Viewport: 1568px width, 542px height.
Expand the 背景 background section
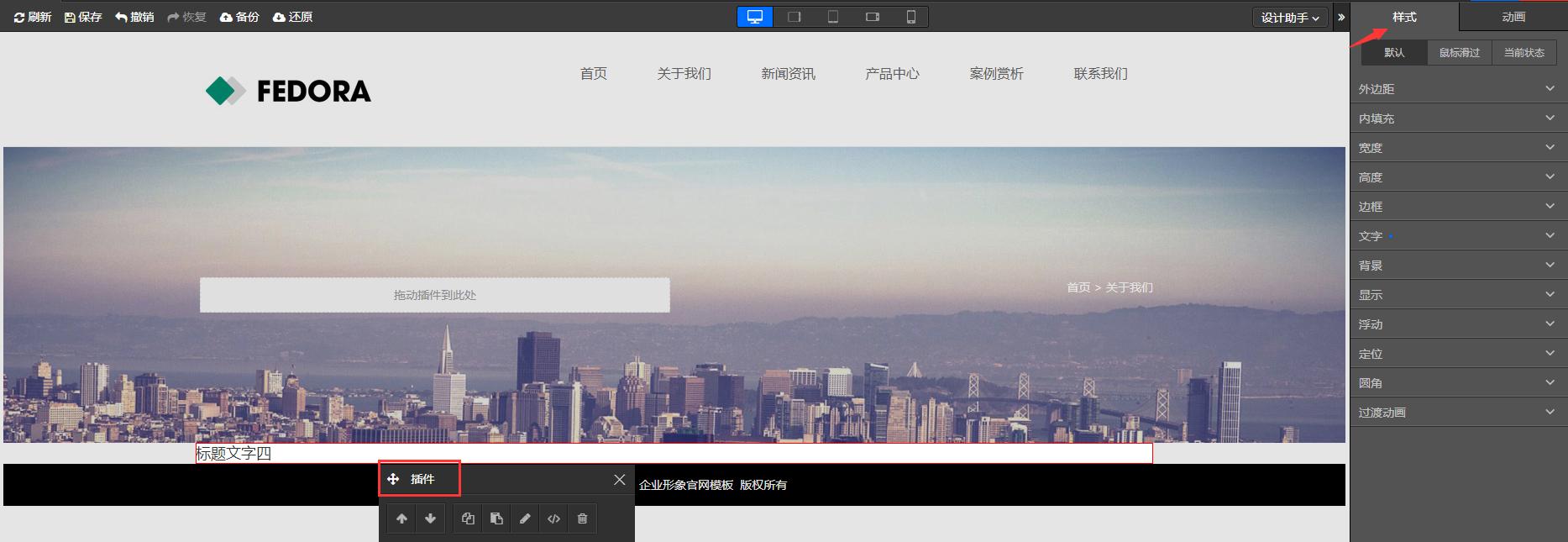click(x=1458, y=266)
